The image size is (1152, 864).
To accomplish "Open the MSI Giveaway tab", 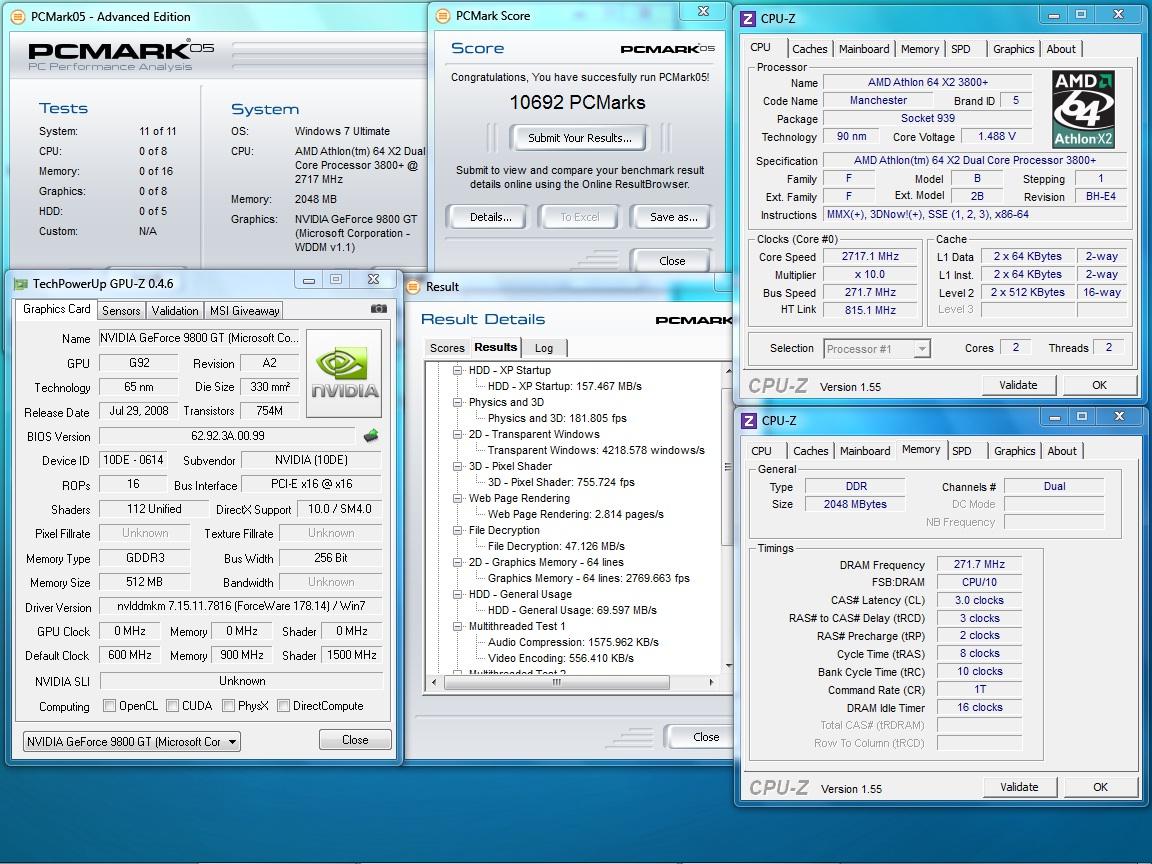I will (244, 311).
